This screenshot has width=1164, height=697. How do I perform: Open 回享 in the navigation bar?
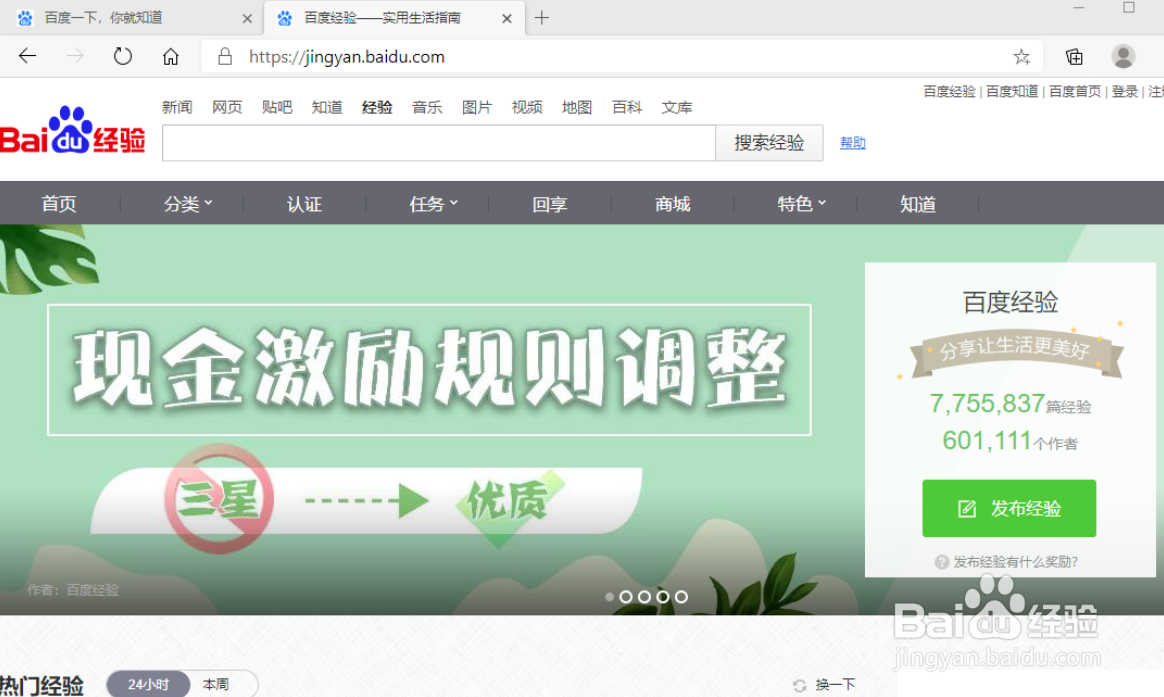550,203
